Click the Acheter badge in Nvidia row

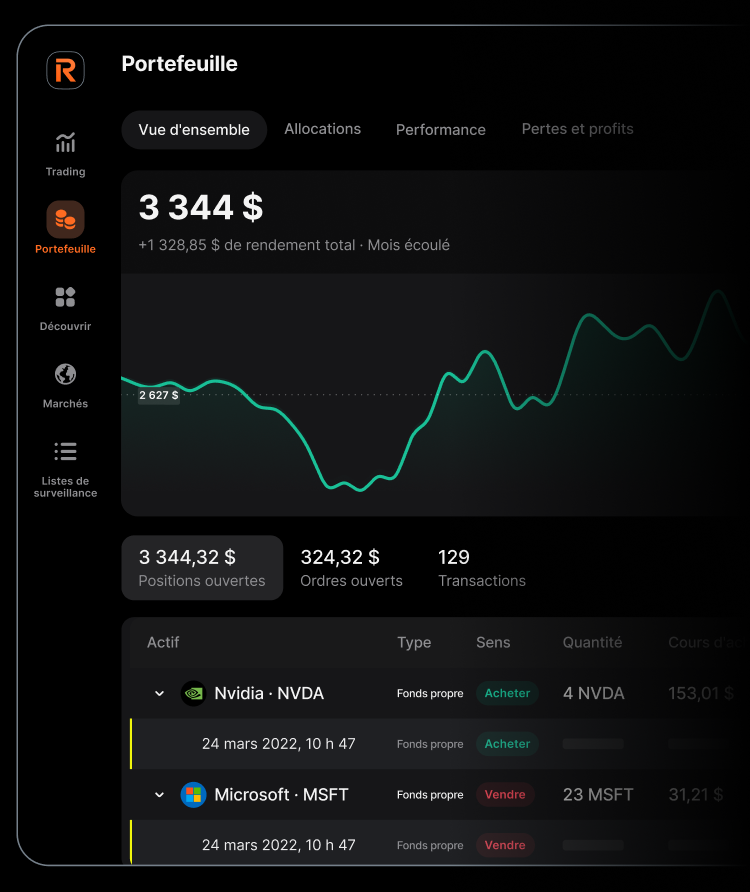507,693
